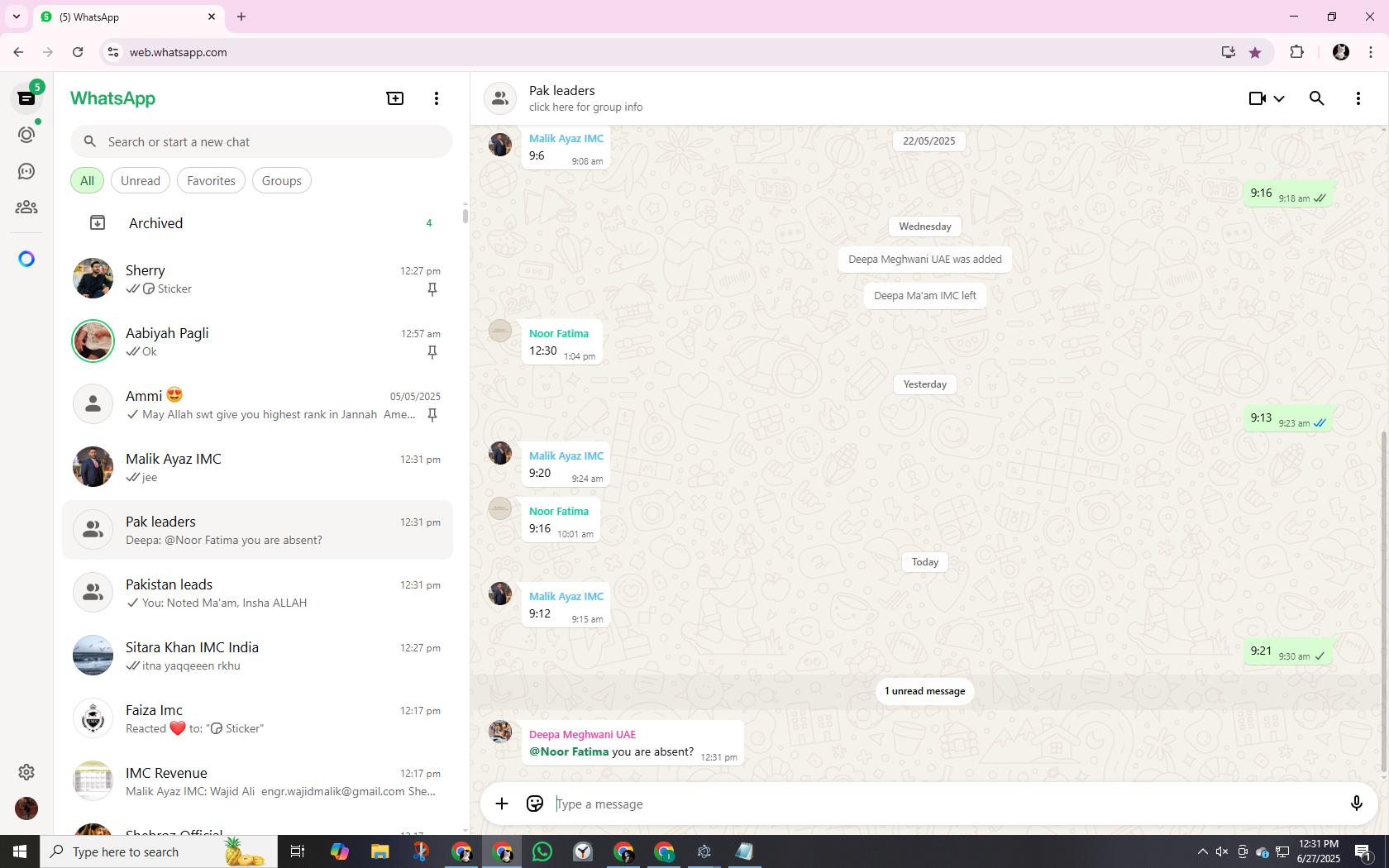Show hidden system tray icons chevron

tap(1202, 851)
